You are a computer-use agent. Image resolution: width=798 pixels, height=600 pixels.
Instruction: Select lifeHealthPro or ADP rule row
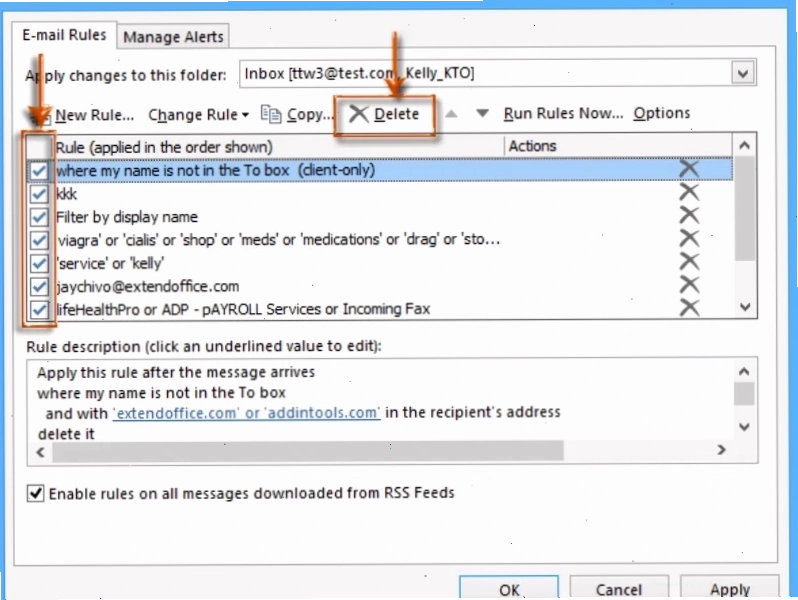[x=380, y=309]
